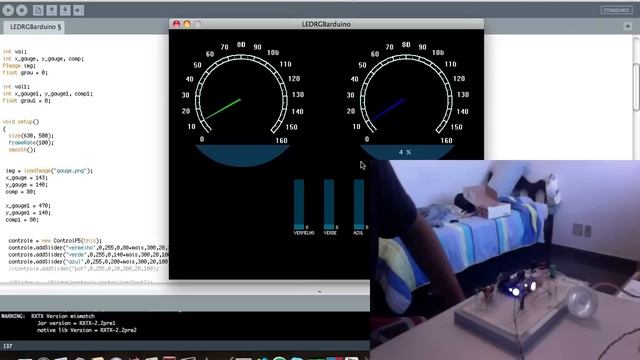The height and width of the screenshot is (360, 640).
Task: Click the 'comp = 80;' code line
Action: [x=20, y=191]
